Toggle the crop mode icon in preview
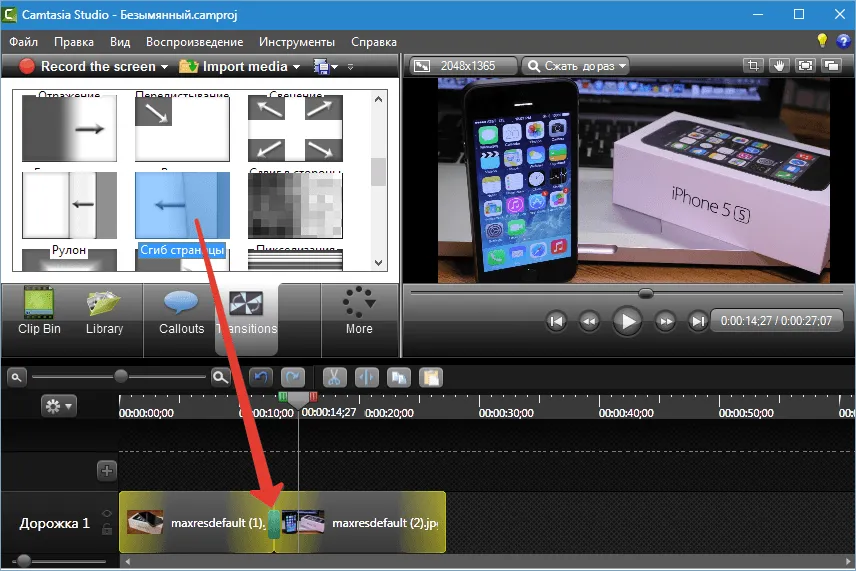This screenshot has width=856, height=571. 753,66
